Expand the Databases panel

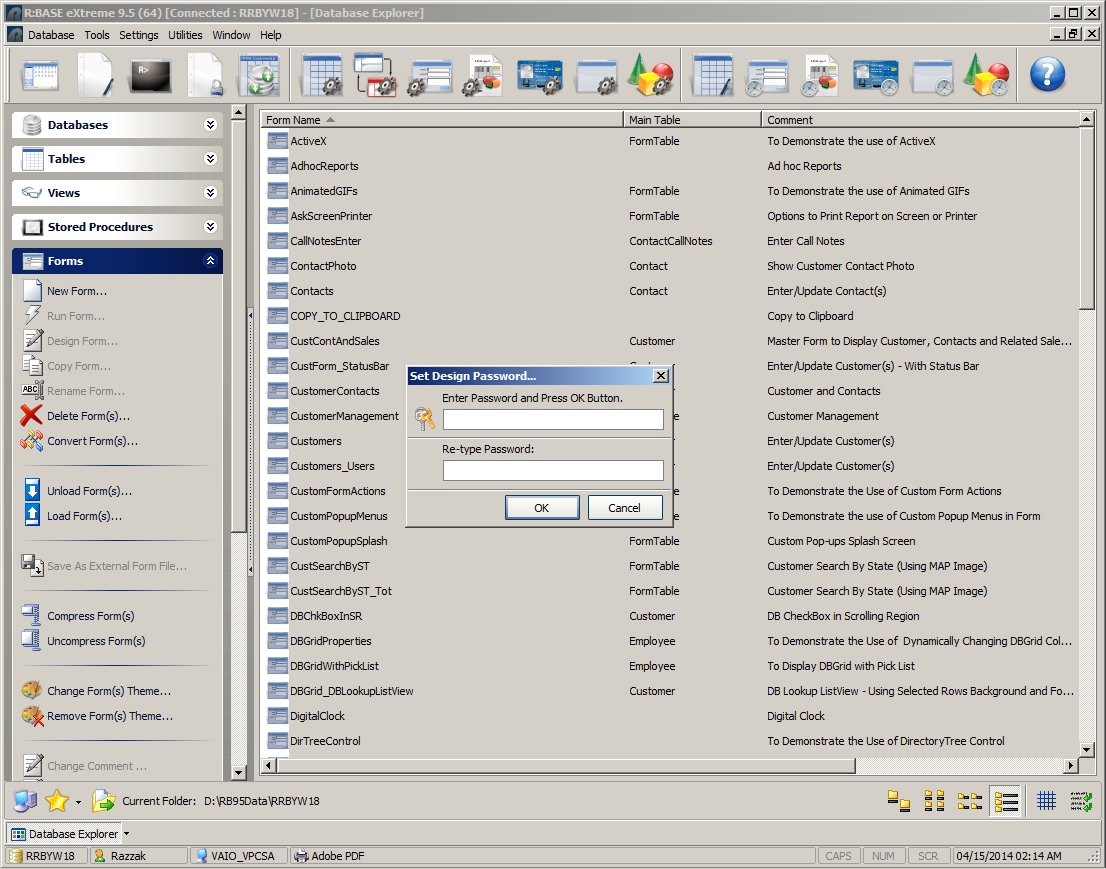point(210,125)
